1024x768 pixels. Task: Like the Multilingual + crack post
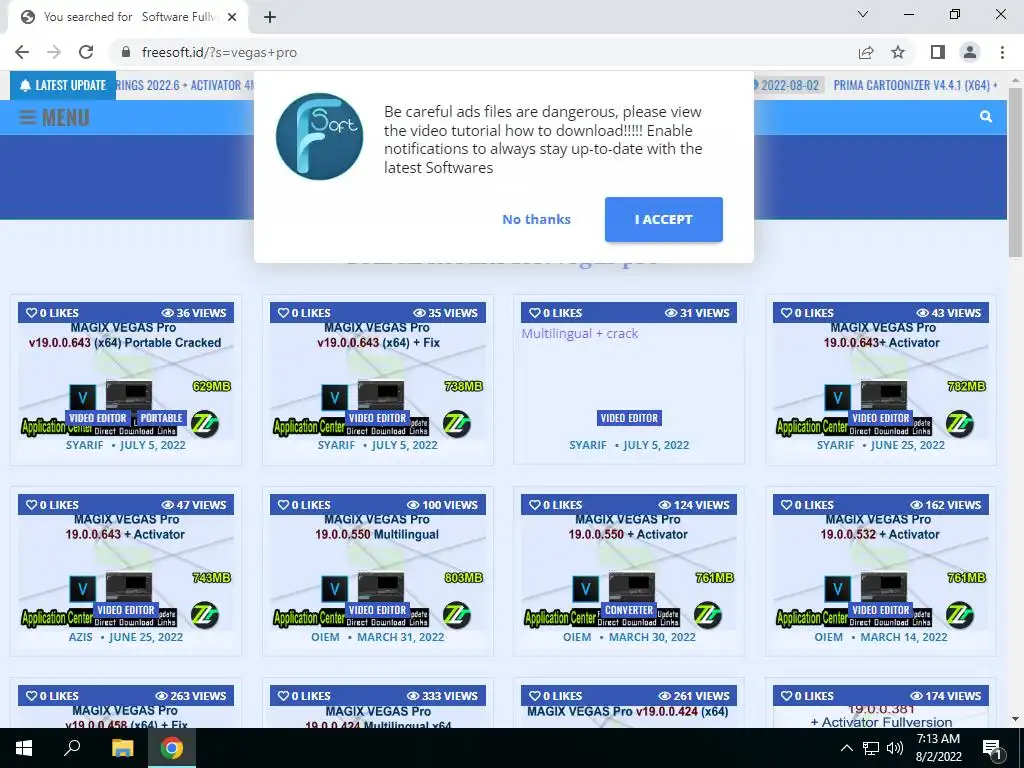click(x=555, y=313)
